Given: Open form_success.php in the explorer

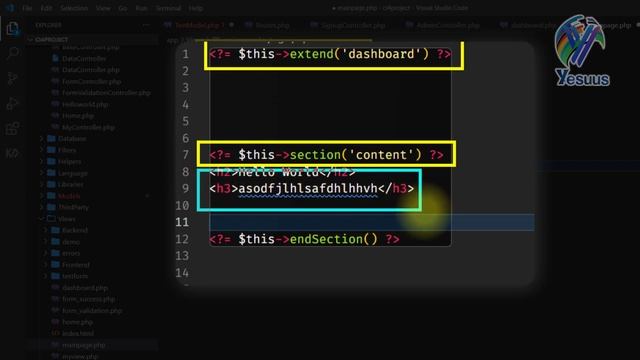Looking at the screenshot, I should (x=88, y=299).
